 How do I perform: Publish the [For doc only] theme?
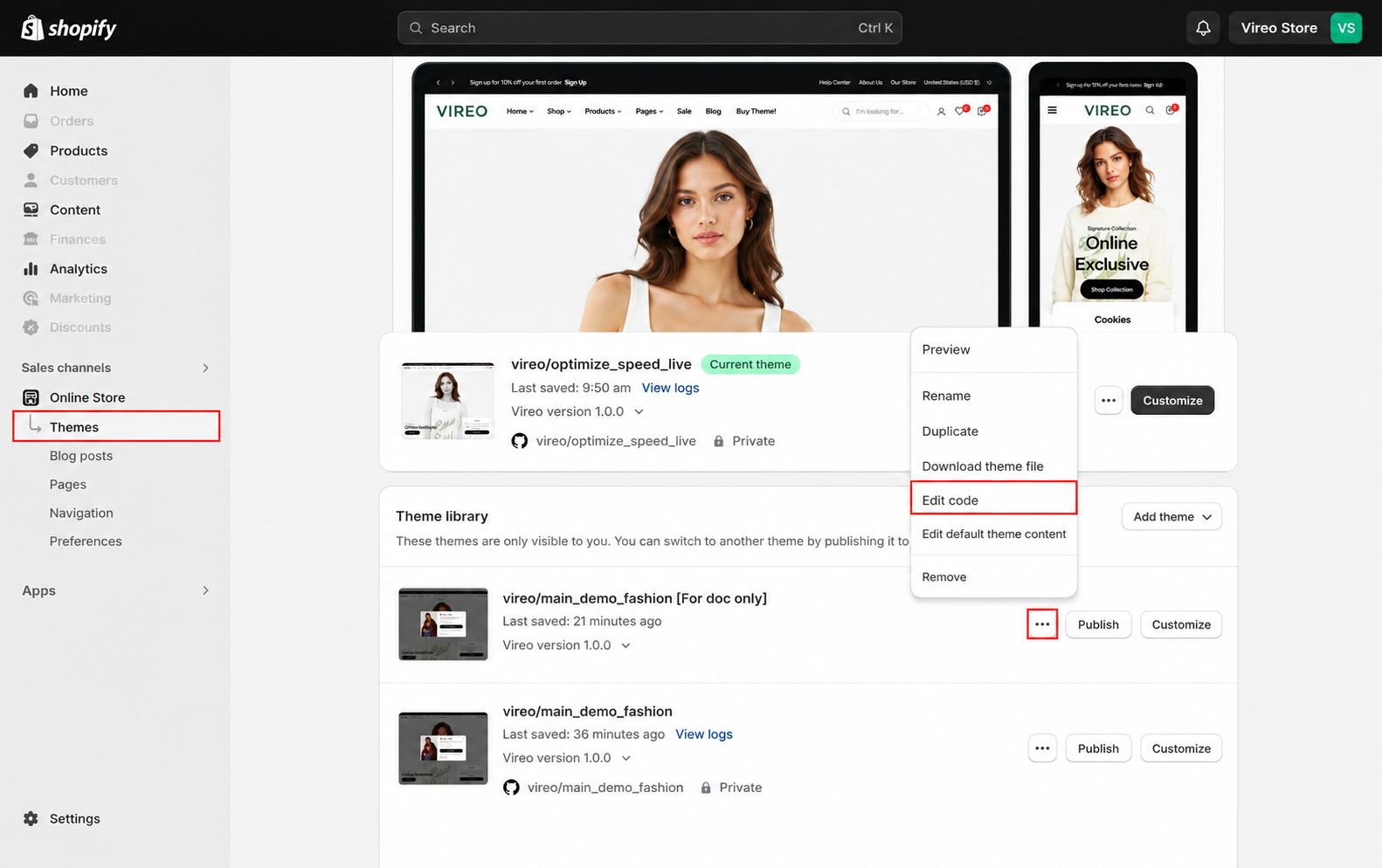[x=1098, y=624]
